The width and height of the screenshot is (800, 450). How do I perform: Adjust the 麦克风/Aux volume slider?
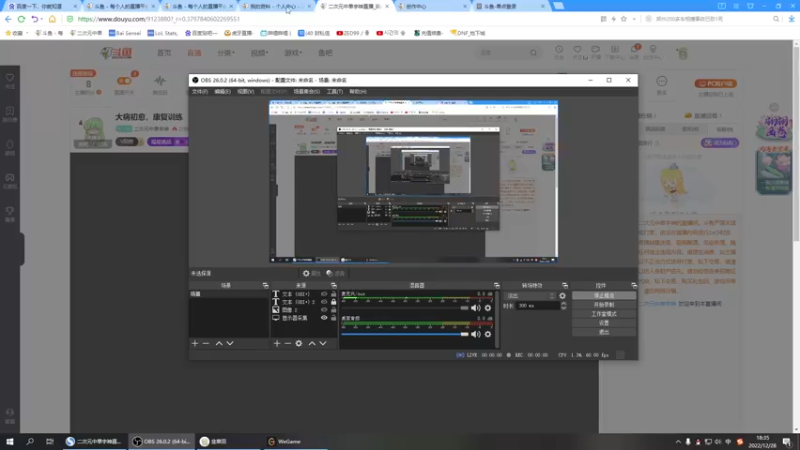406,308
